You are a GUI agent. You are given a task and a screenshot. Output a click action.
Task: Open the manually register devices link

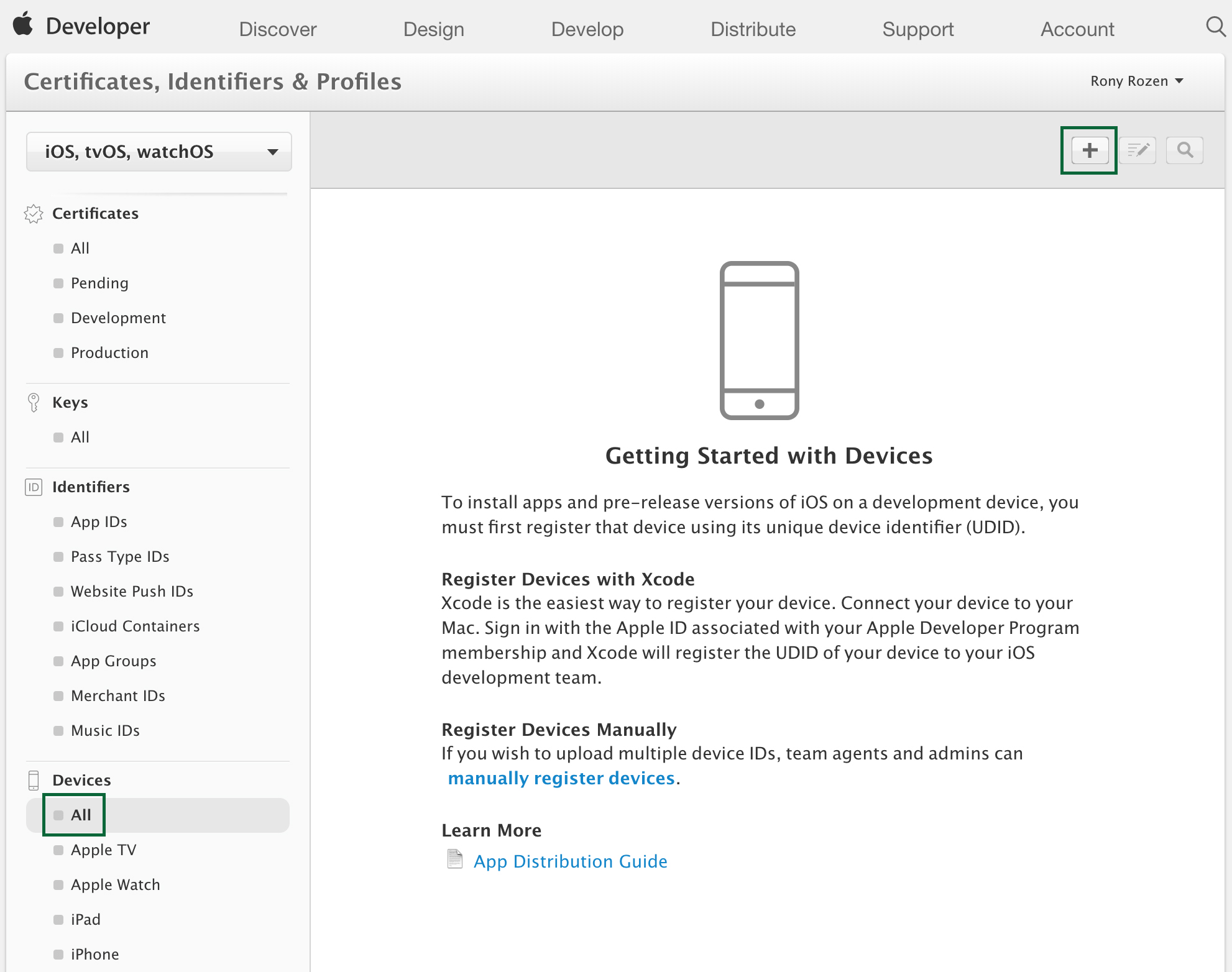click(x=561, y=778)
